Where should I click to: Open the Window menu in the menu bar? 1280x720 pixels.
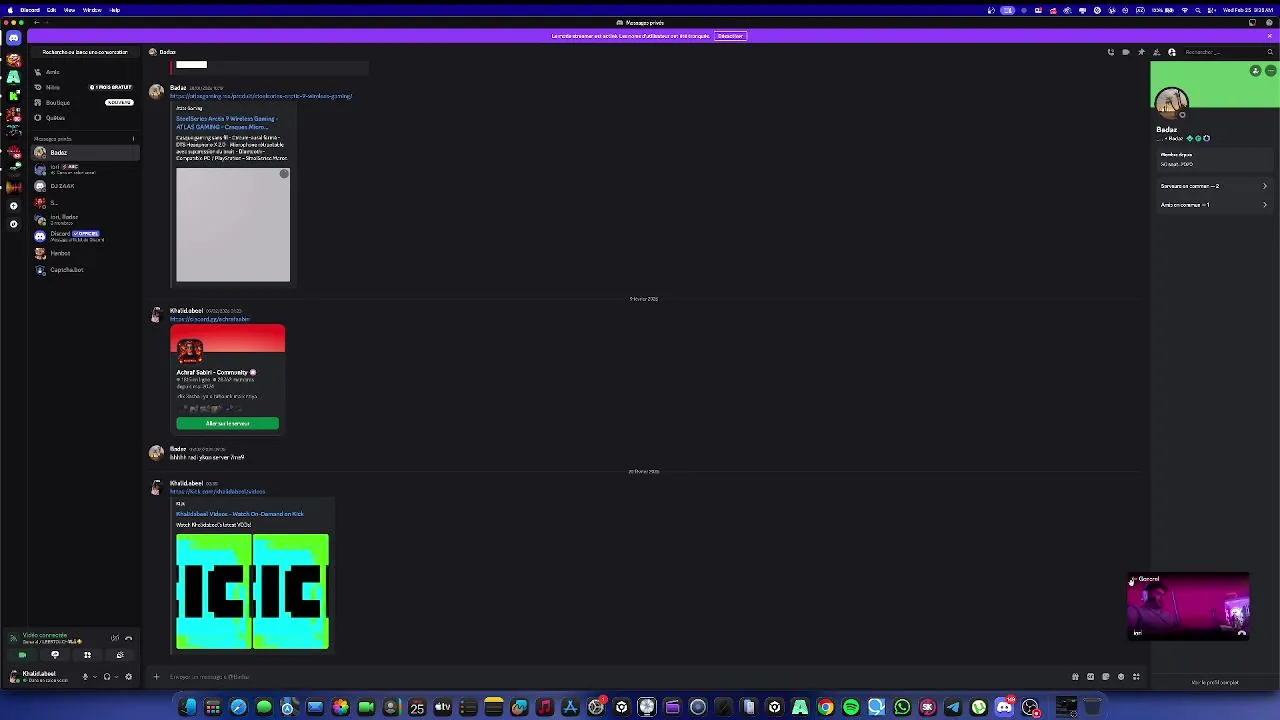(x=92, y=10)
